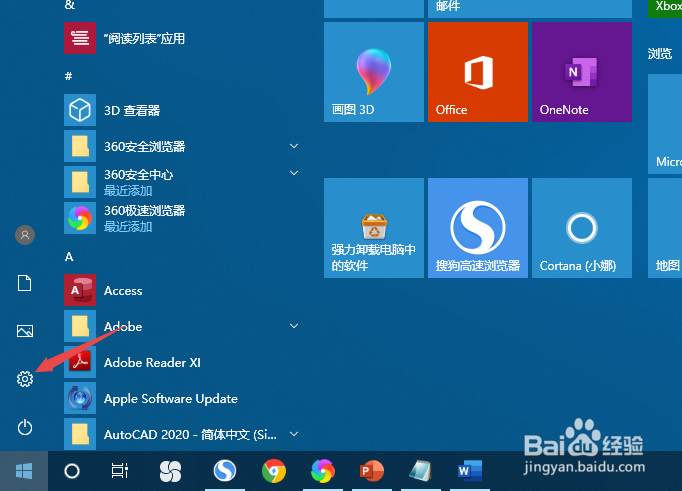Open the 强力卸载电脑中的软件 tile

pyautogui.click(x=374, y=228)
